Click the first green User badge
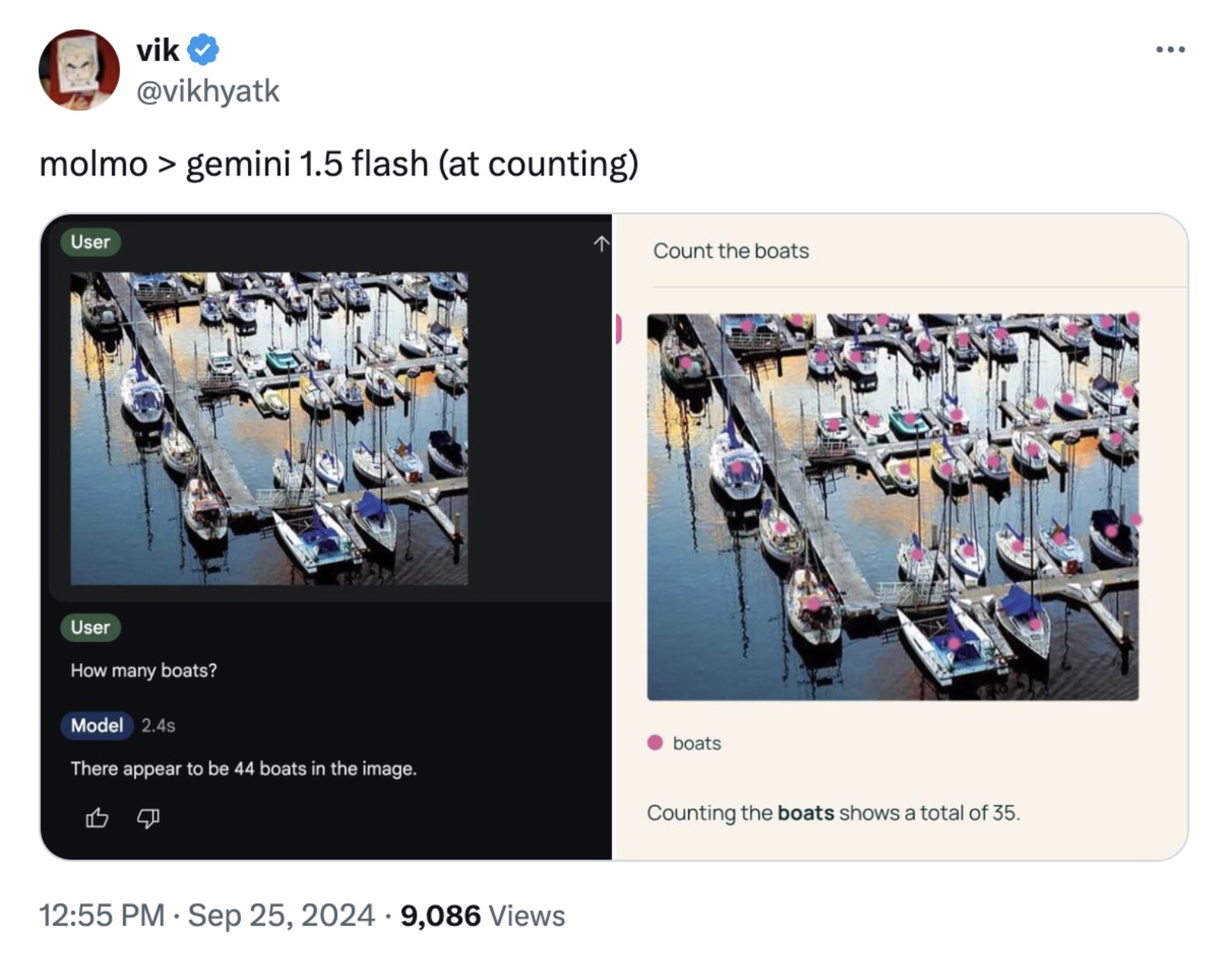Viewport: 1232px width, 958px height. click(x=90, y=242)
